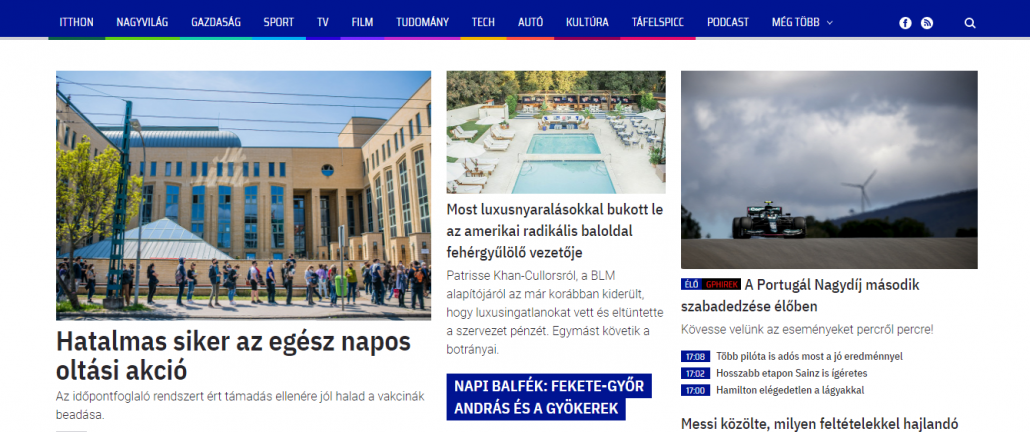Open the TV section
Viewport: 1030px width, 432px height.
(323, 22)
